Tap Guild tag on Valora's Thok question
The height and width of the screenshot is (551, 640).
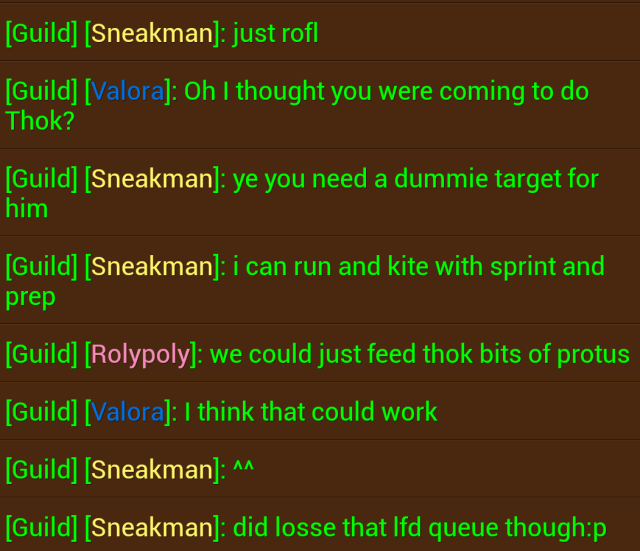42,91
